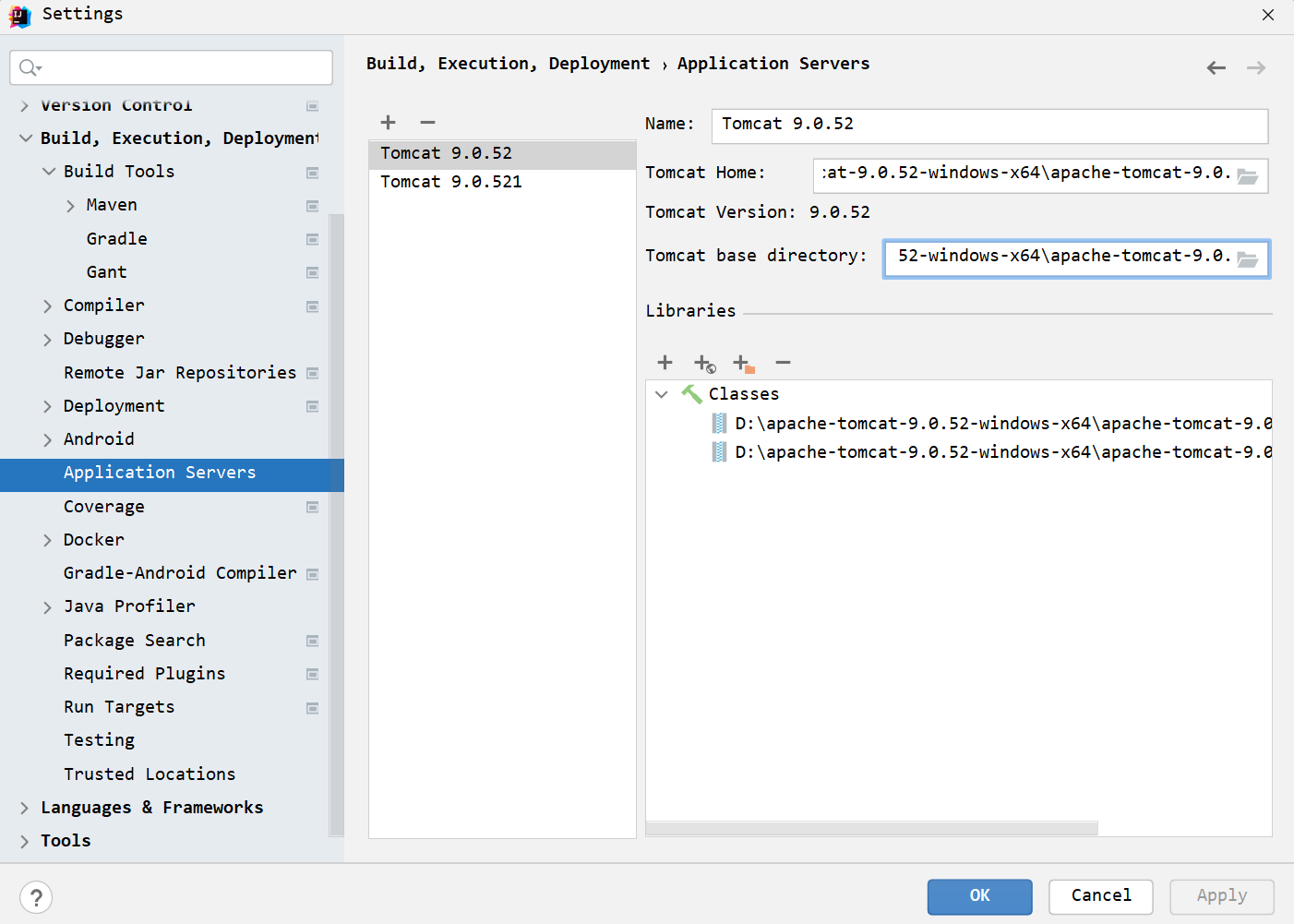Image resolution: width=1294 pixels, height=924 pixels.
Task: Add a new application server with plus icon
Action: tap(388, 122)
